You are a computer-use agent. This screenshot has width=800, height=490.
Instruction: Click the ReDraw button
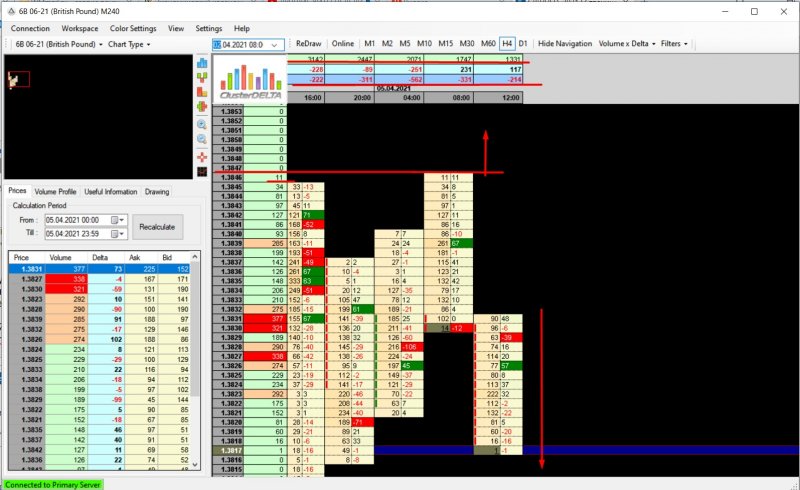coord(308,44)
